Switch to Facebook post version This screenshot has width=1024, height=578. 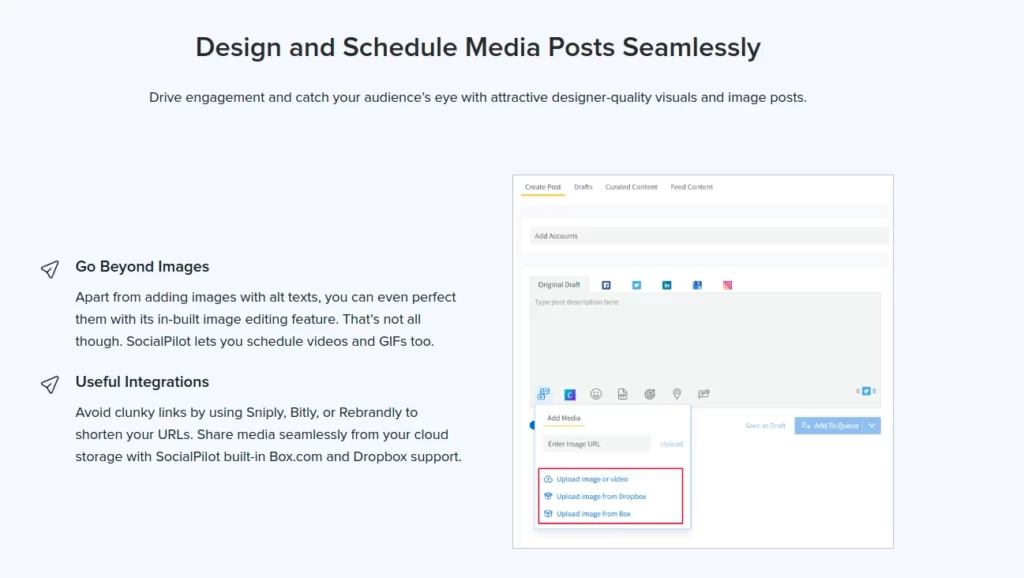click(x=606, y=285)
